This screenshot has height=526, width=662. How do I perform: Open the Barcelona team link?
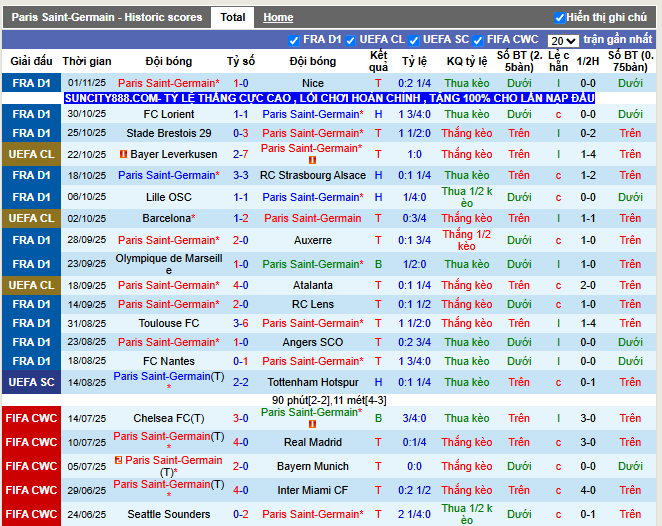click(x=166, y=218)
